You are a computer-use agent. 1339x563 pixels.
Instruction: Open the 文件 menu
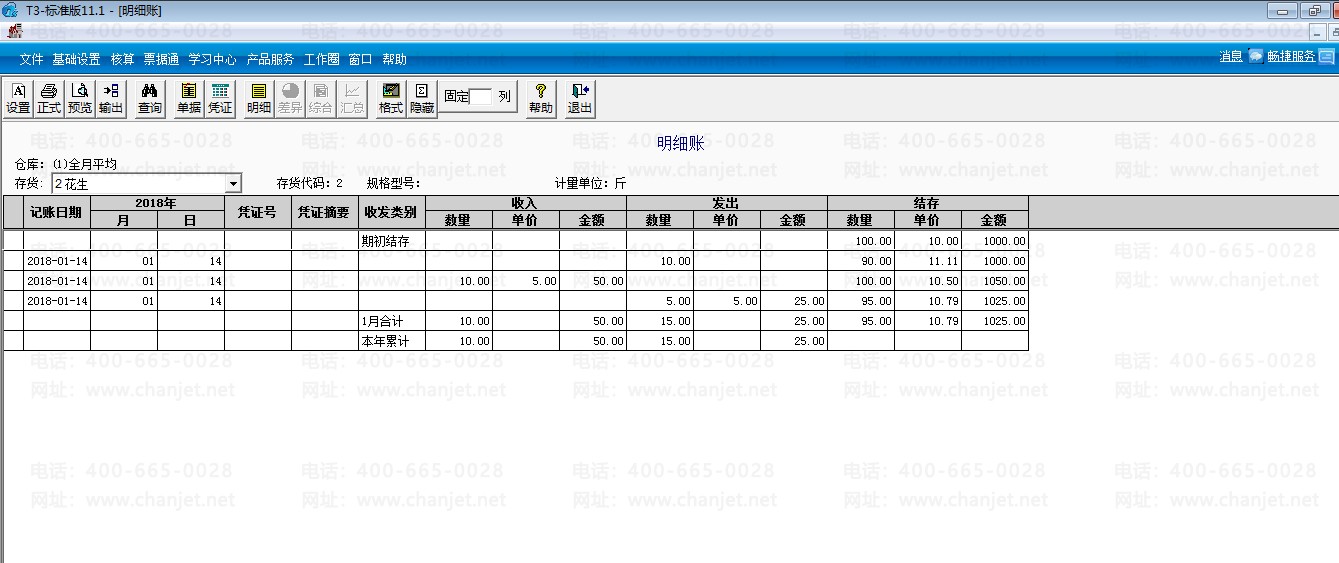(x=31, y=60)
